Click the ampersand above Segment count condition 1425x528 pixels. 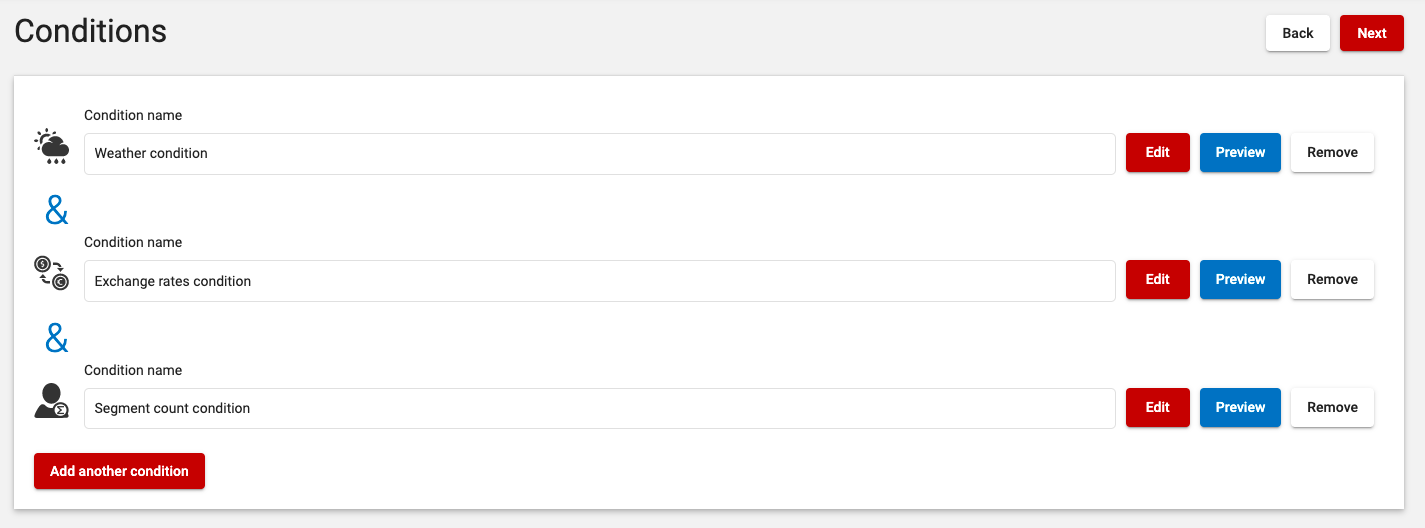click(57, 338)
